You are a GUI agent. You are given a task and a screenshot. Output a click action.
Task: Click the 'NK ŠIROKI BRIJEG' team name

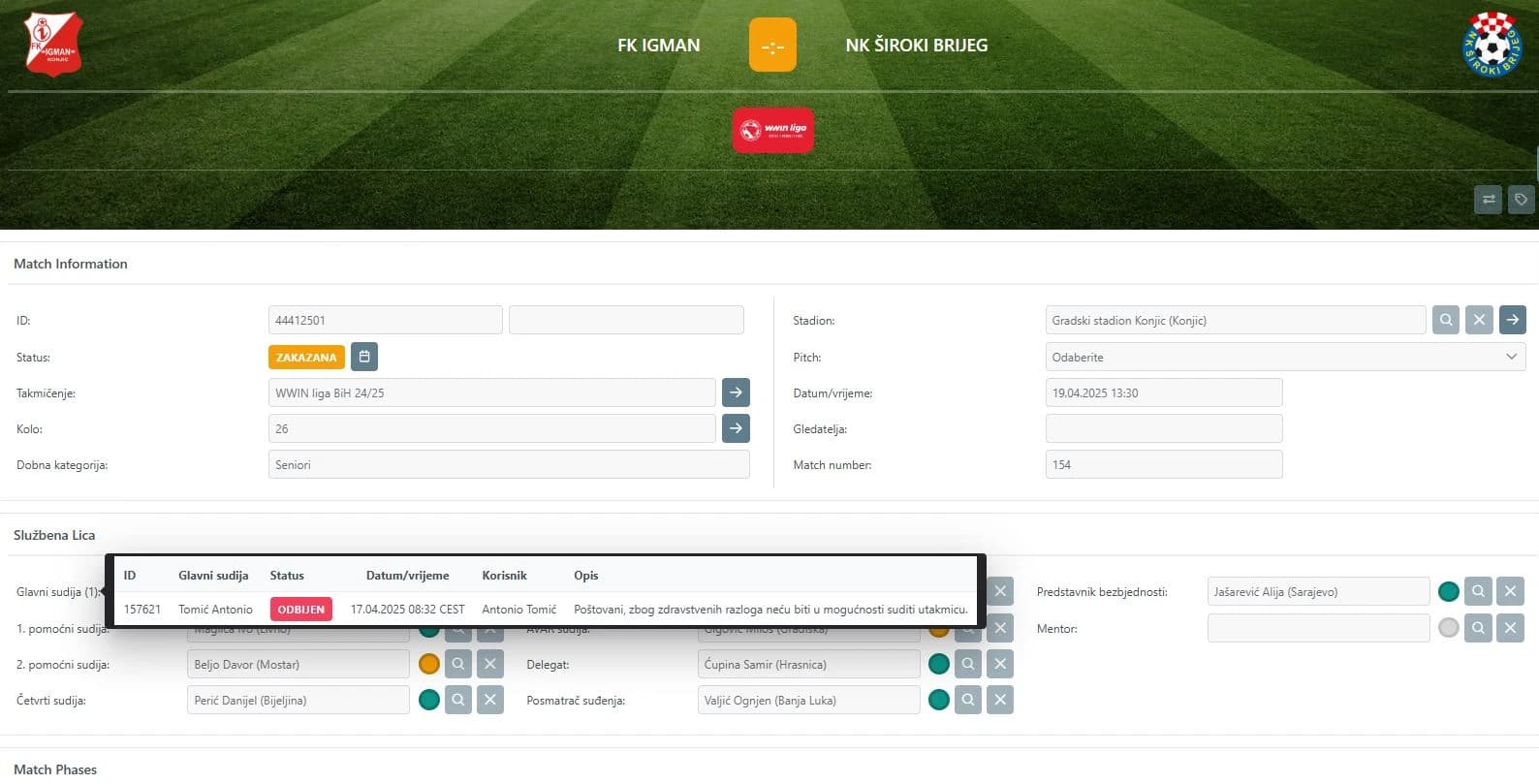pyautogui.click(x=917, y=45)
